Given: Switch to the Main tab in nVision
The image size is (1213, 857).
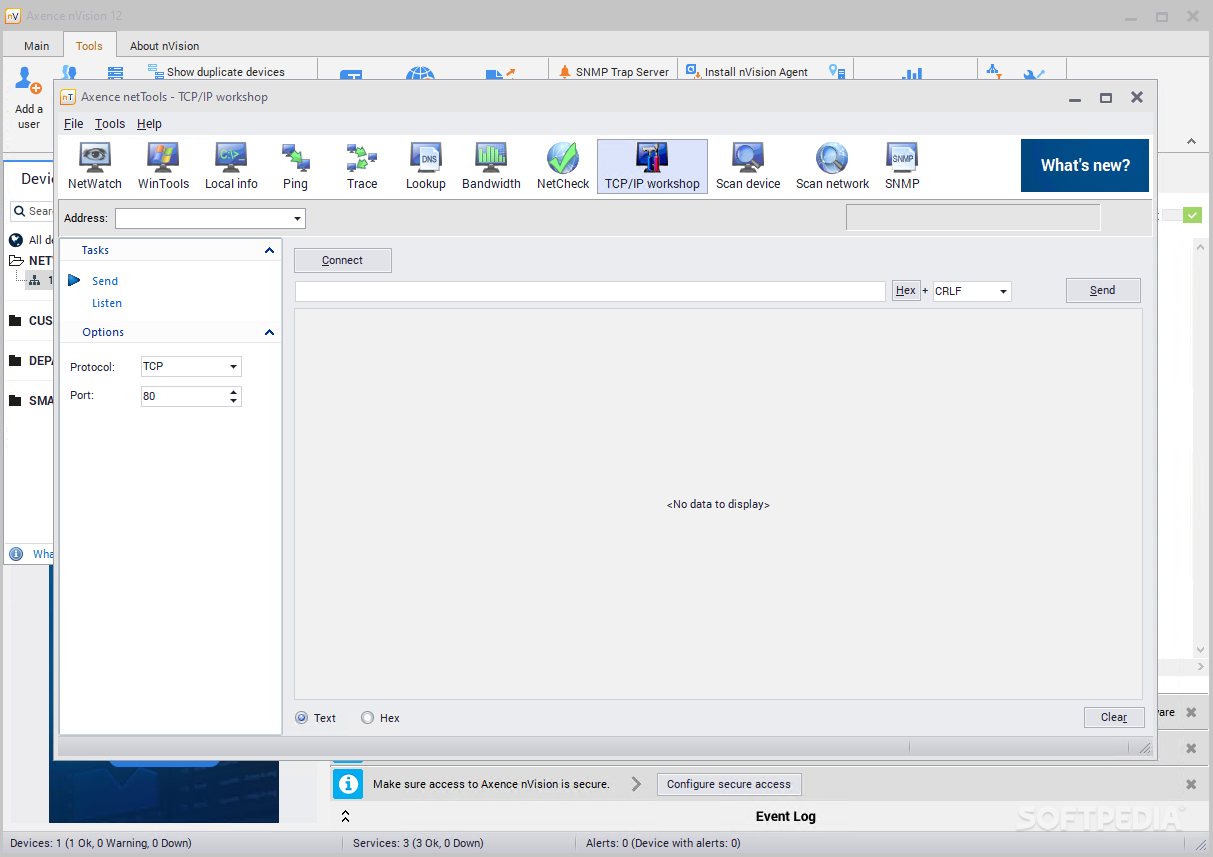Looking at the screenshot, I should tap(37, 46).
